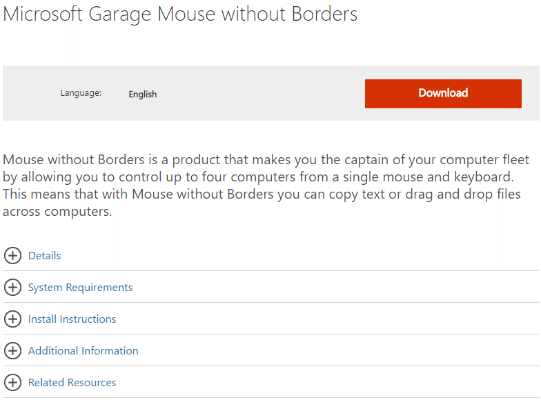541x400 pixels.
Task: Click the gray language selection bar
Action: click(x=271, y=93)
